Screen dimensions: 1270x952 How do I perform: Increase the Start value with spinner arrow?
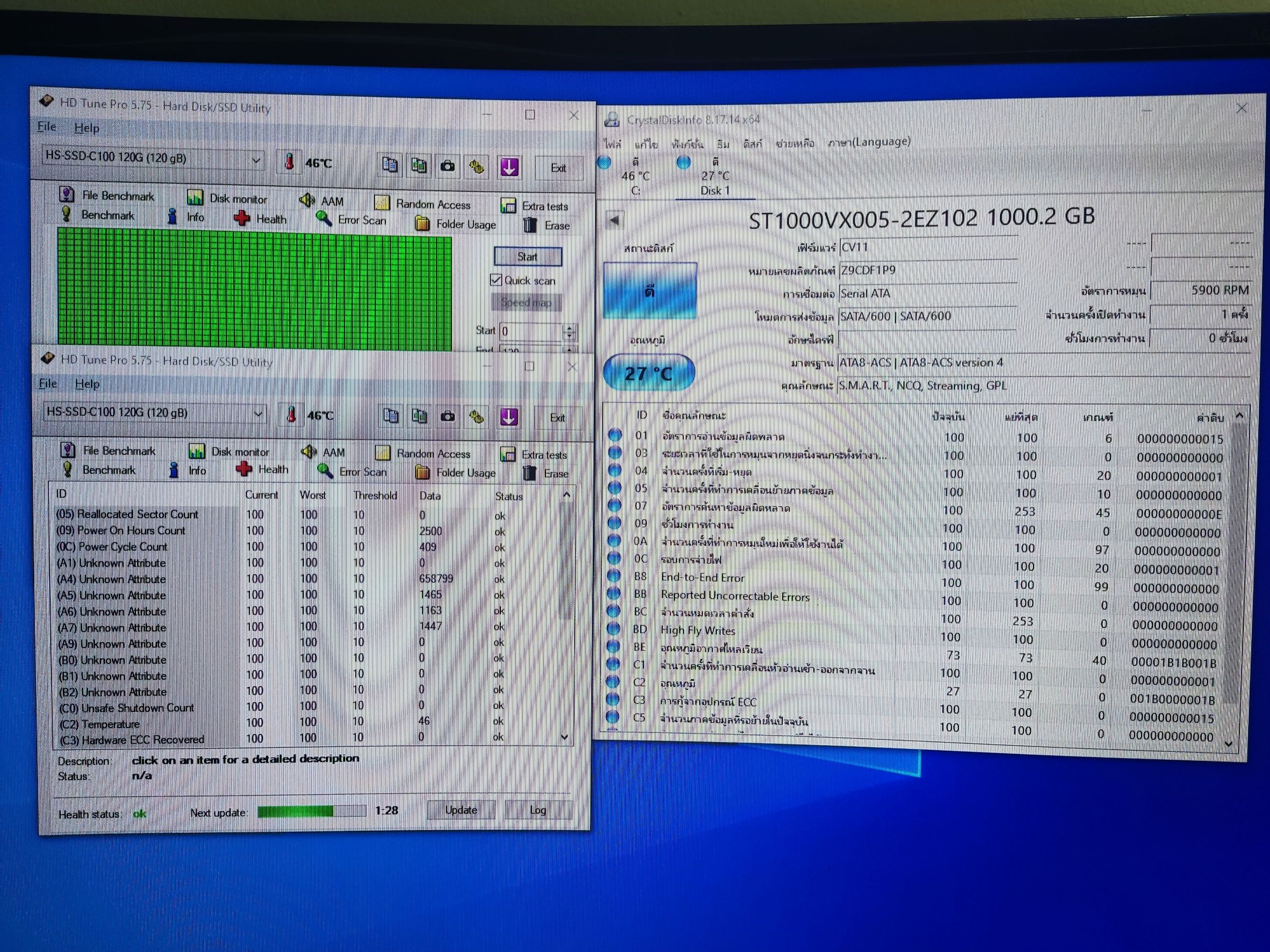569,327
